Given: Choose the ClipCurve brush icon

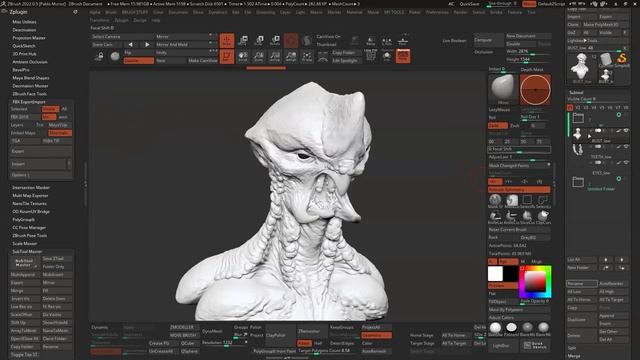Looking at the screenshot, I should [543, 216].
